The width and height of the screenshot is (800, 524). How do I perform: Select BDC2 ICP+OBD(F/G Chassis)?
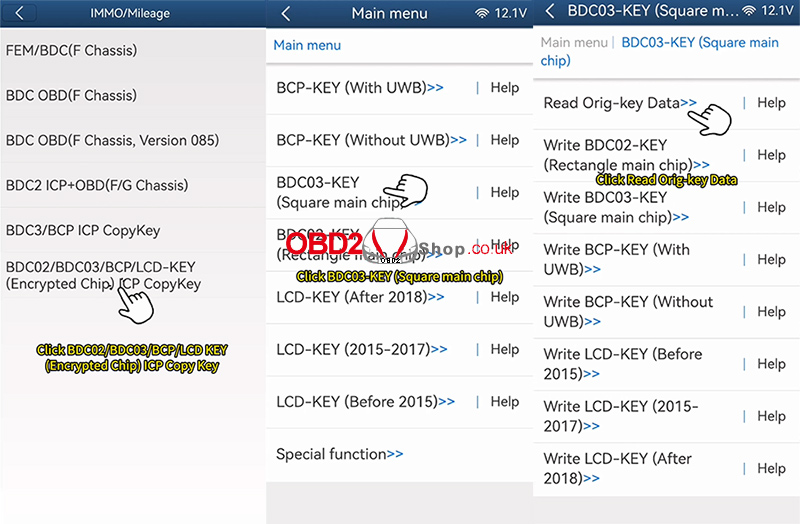(x=133, y=185)
